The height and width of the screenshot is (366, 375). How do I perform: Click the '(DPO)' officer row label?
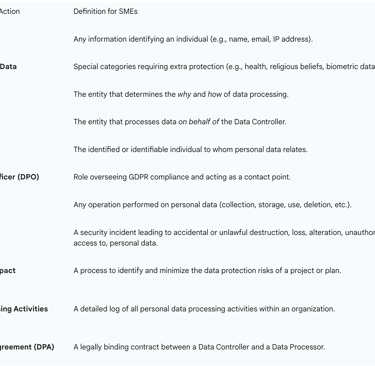click(19, 177)
